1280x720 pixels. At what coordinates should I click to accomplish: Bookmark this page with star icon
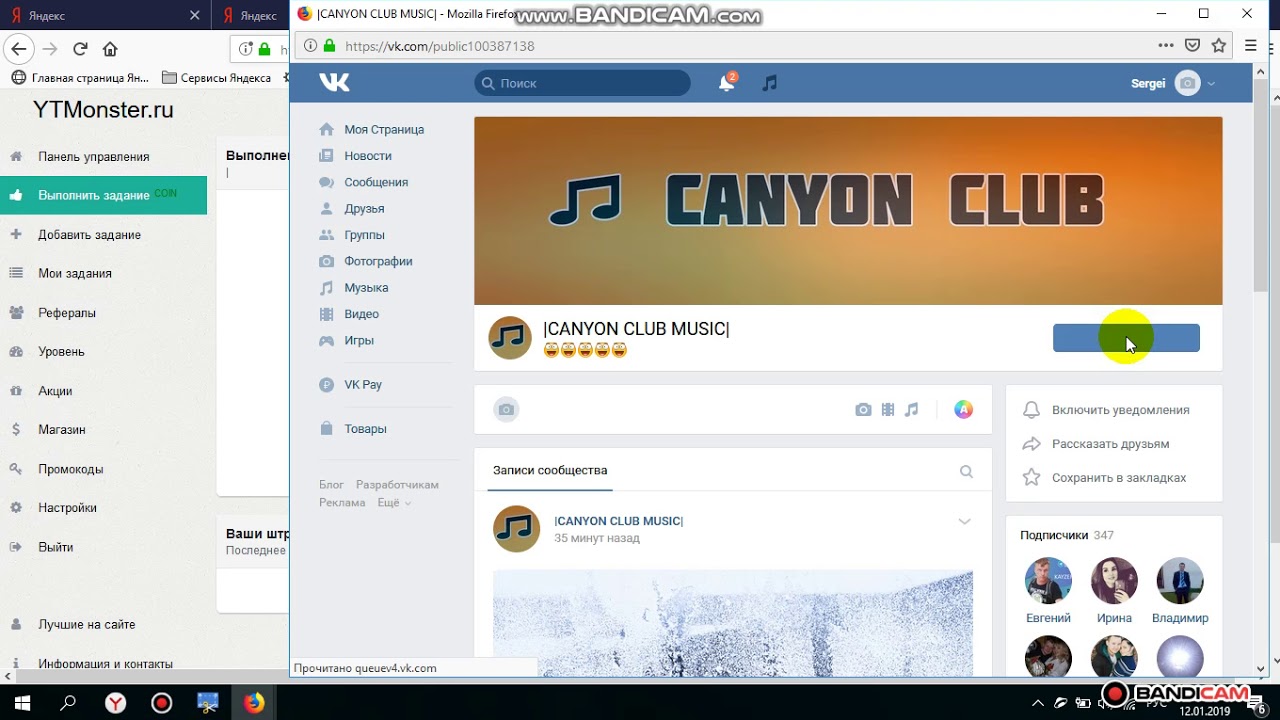coord(1218,45)
